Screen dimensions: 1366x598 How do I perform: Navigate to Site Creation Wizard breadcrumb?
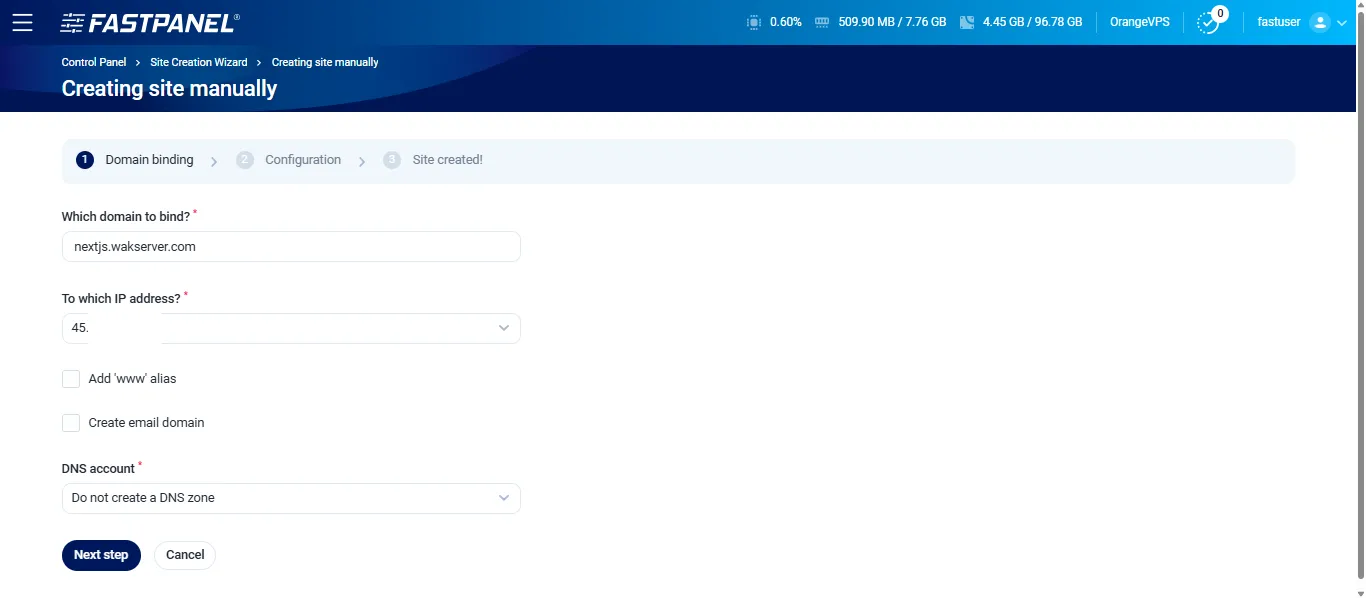pyautogui.click(x=198, y=61)
